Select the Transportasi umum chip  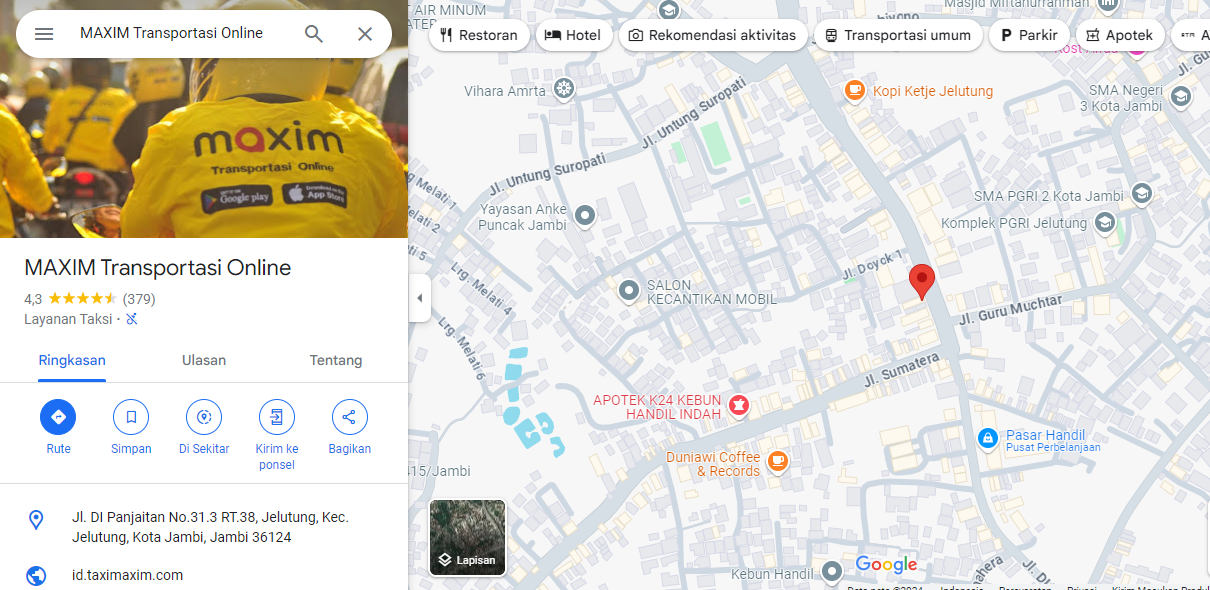point(898,35)
